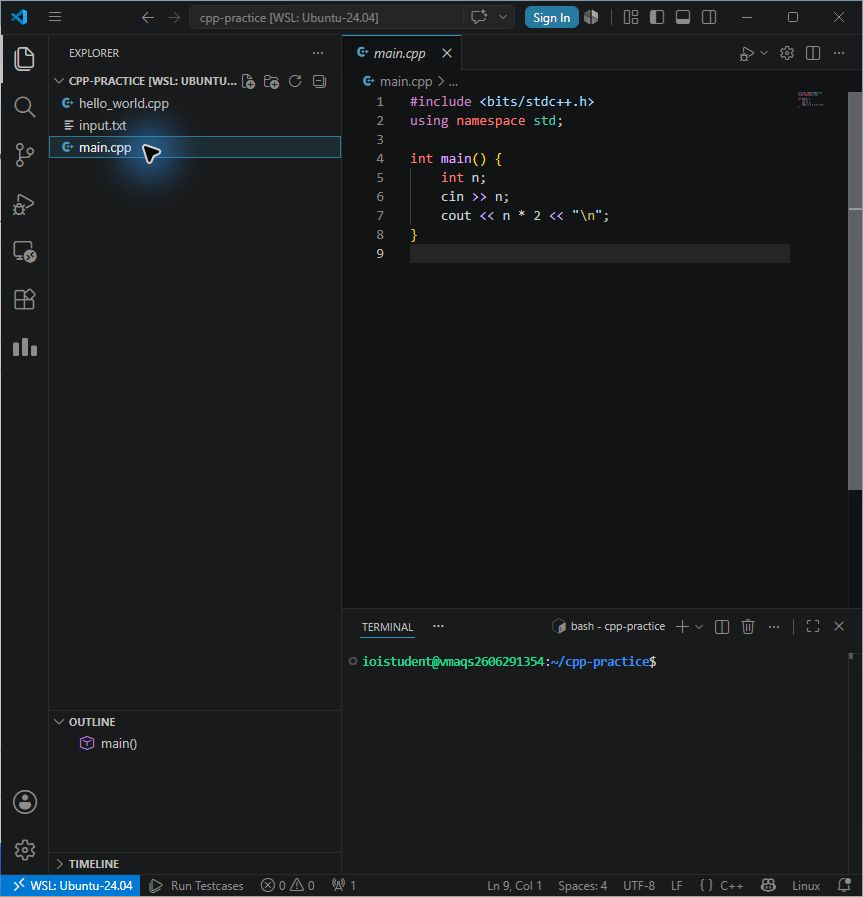Click the WSL: Ubuntu-24.04 remote indicator

[x=71, y=886]
